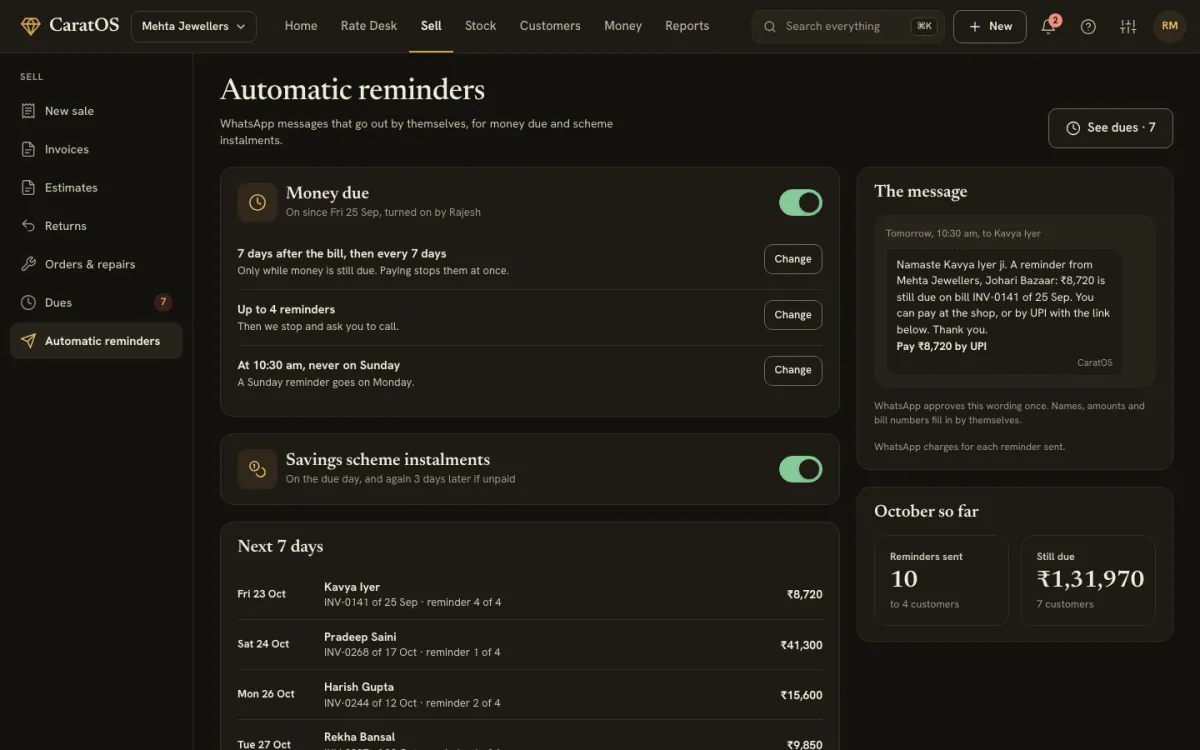1200x750 pixels.
Task: Click the See dues · 7 button
Action: (1110, 128)
